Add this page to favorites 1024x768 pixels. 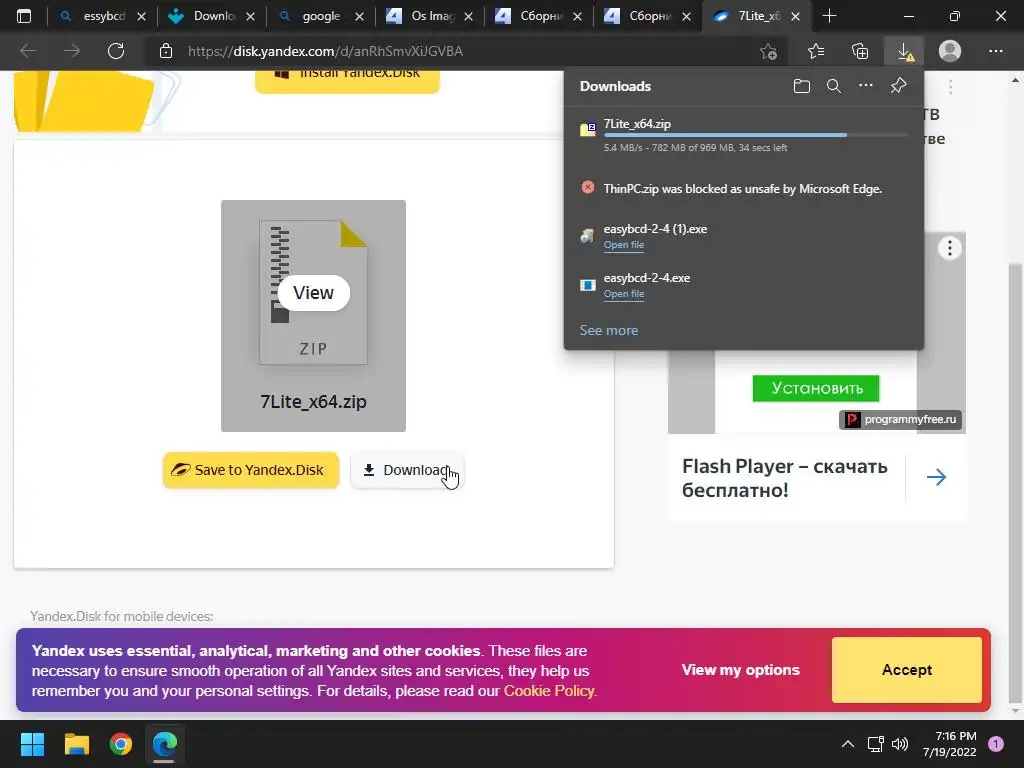(769, 51)
